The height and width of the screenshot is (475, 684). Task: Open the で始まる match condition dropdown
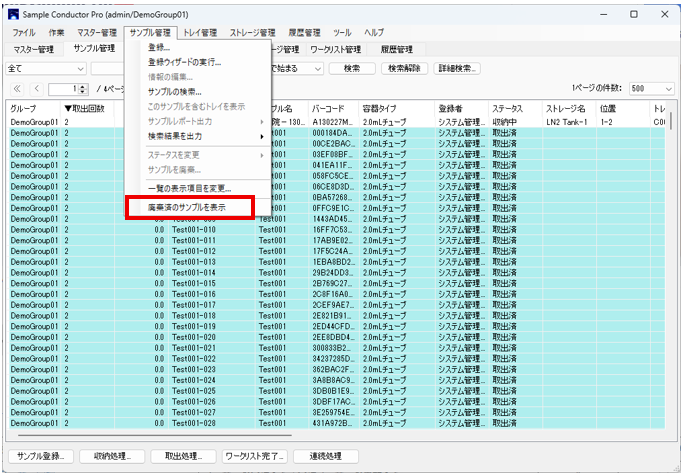click(x=317, y=68)
